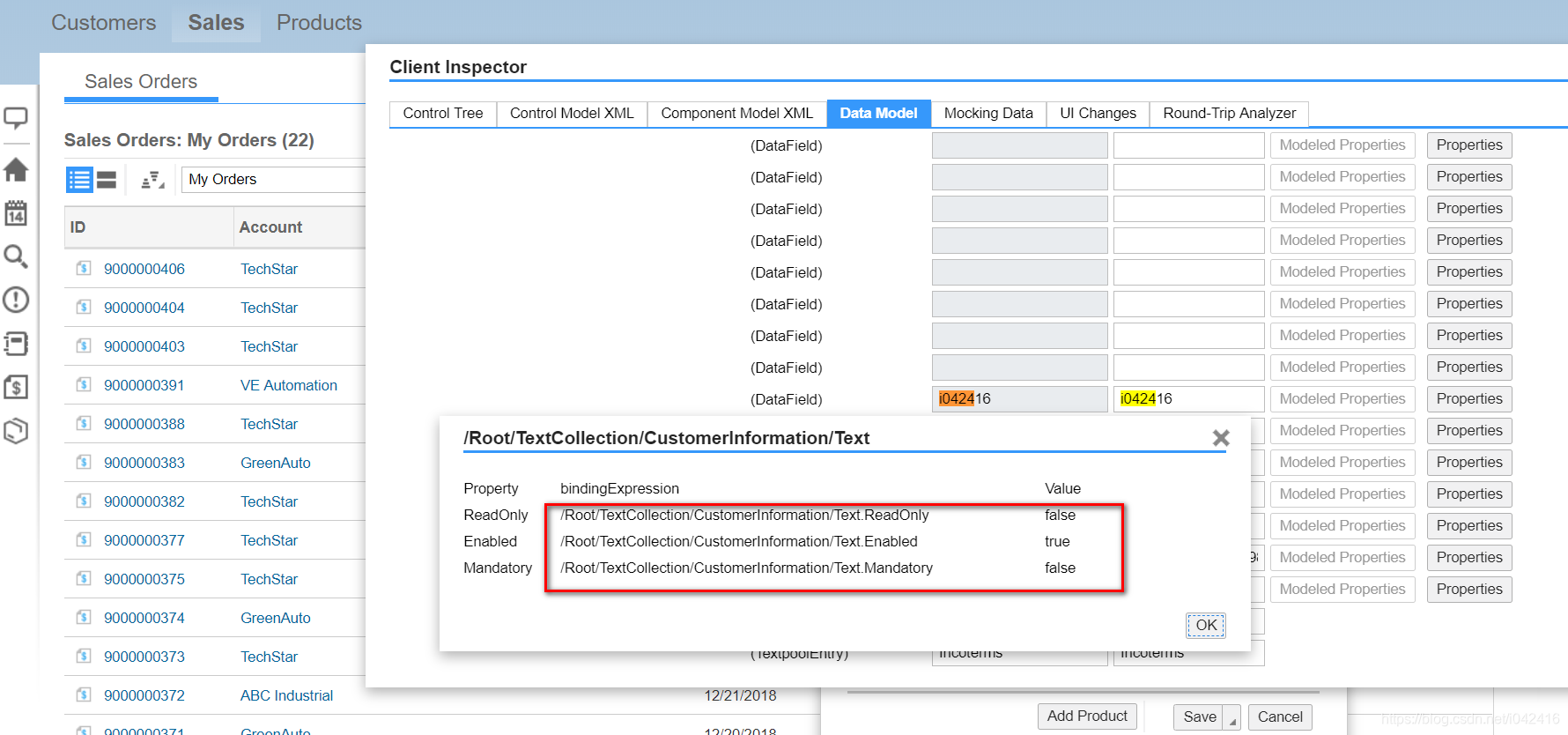
Task: Open sales order 9000000404 link
Action: [x=144, y=308]
